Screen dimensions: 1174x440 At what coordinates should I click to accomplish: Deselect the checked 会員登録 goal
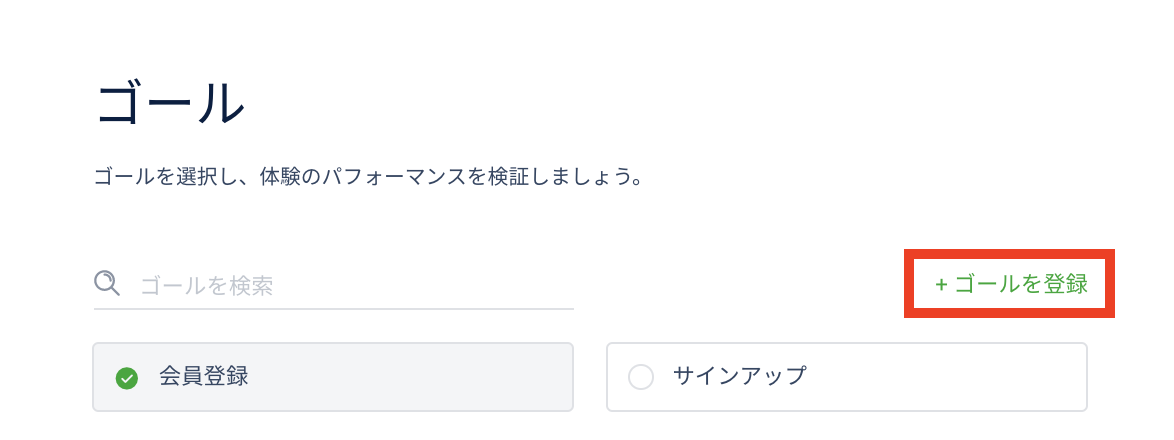point(127,378)
